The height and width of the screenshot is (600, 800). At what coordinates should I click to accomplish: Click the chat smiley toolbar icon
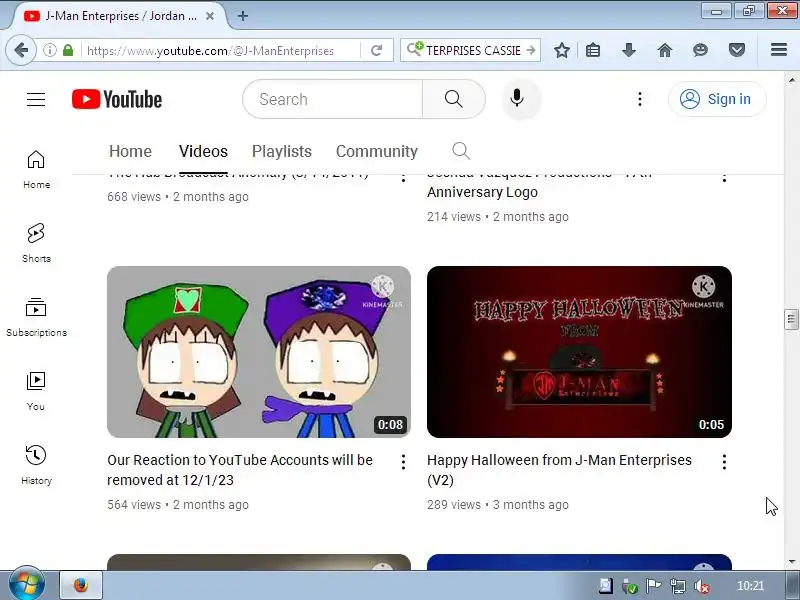701,50
